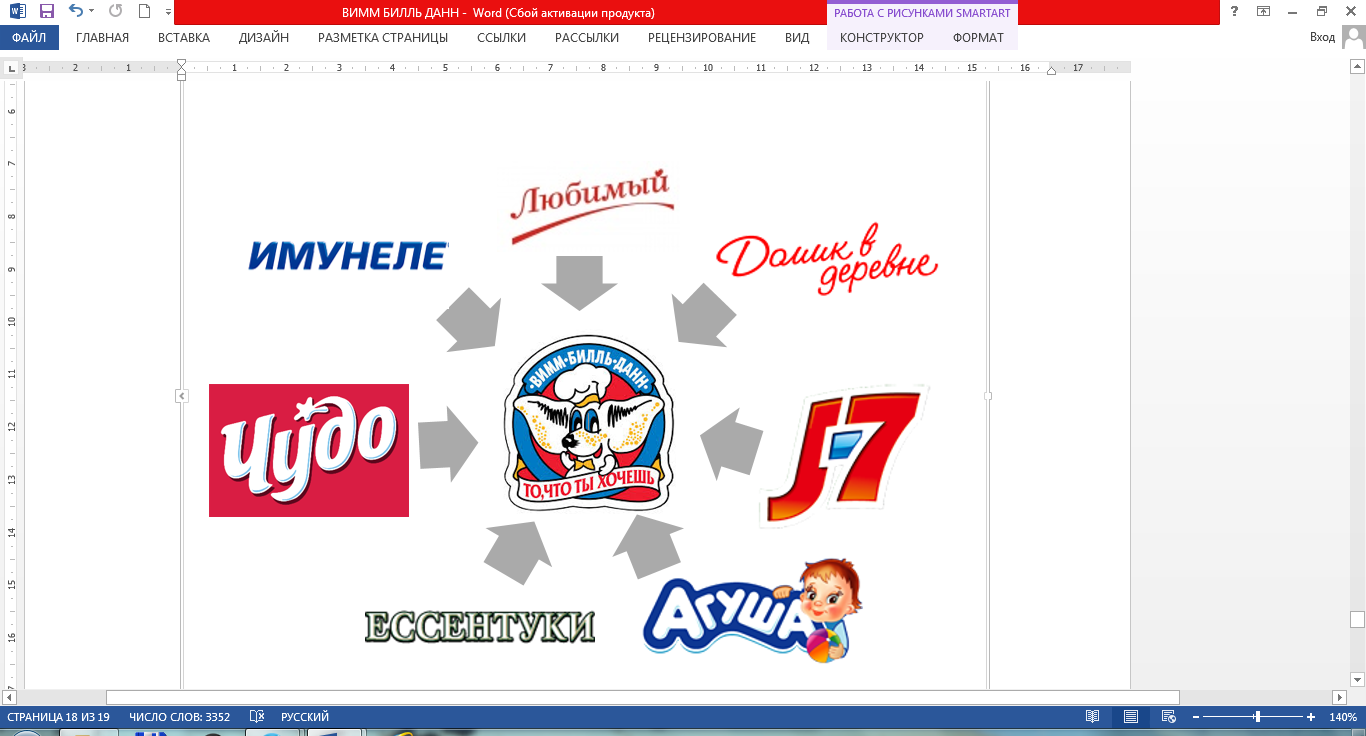Click the zoom slider handle
The width and height of the screenshot is (1366, 736).
pyautogui.click(x=1257, y=717)
